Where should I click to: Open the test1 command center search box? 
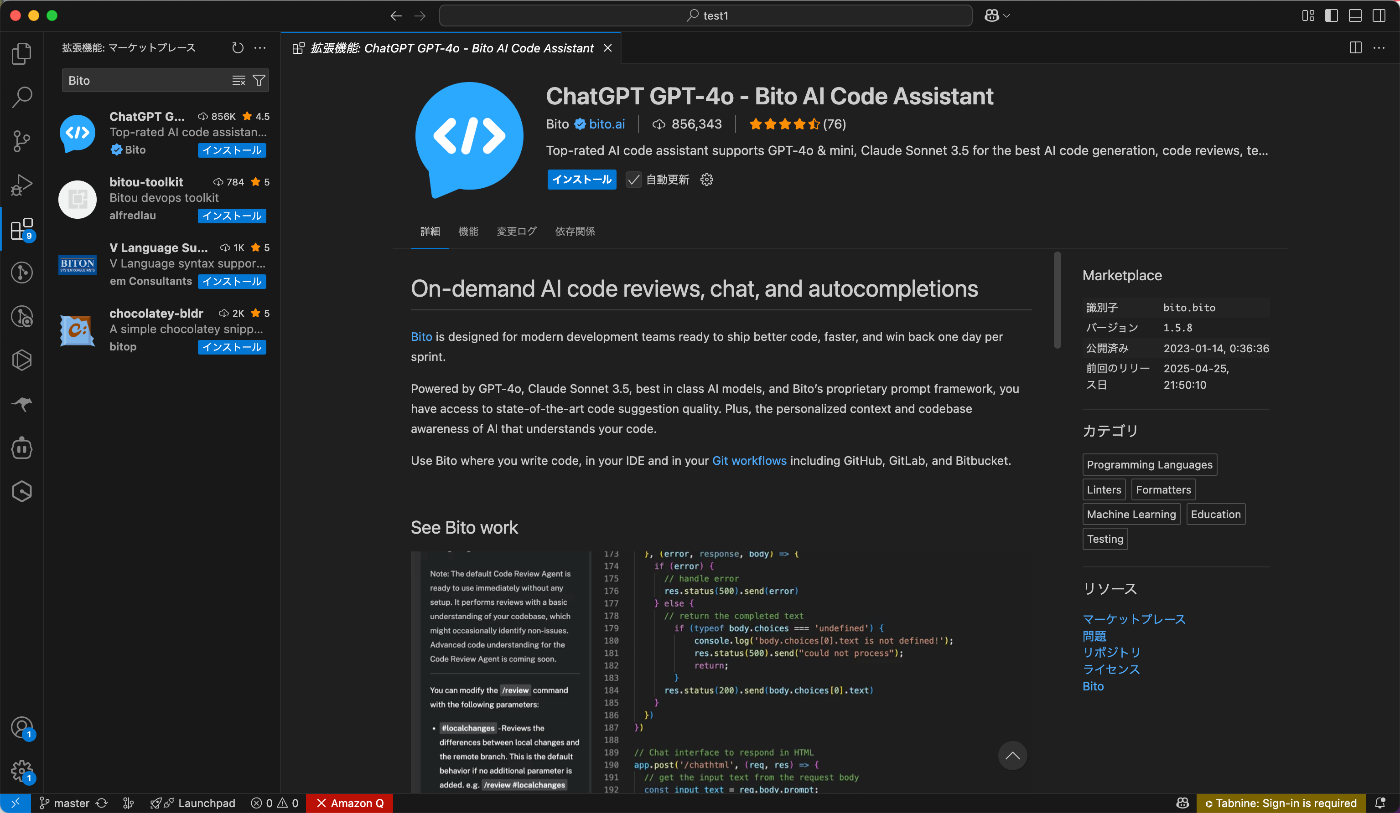point(706,16)
